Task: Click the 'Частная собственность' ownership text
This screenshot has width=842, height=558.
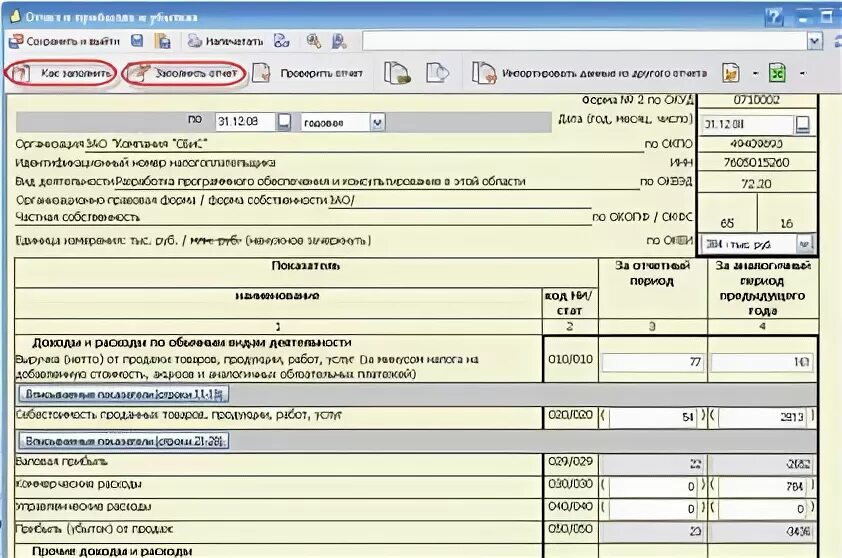Action: 77,217
